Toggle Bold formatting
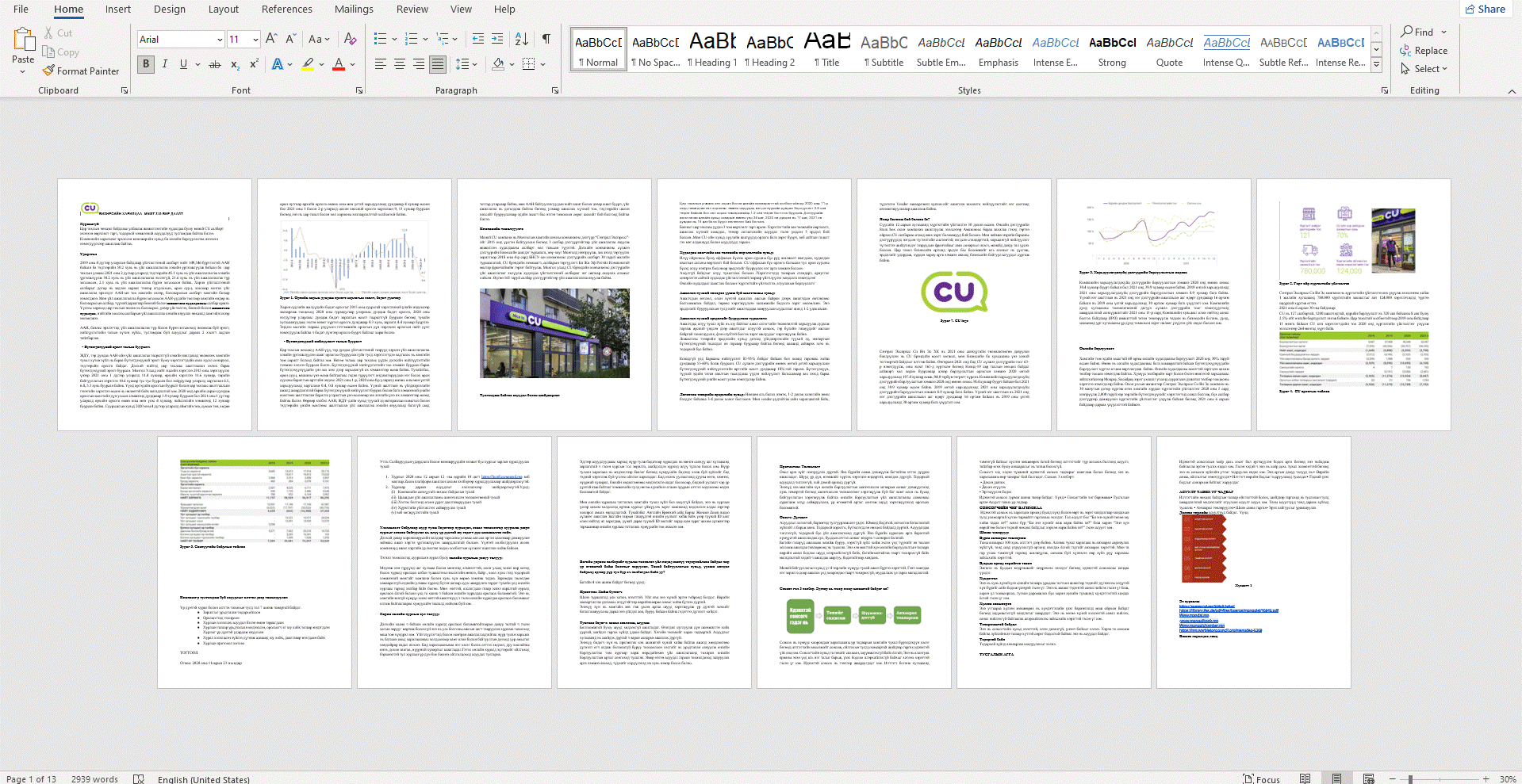Image resolution: width=1522 pixels, height=784 pixels. coord(146,64)
